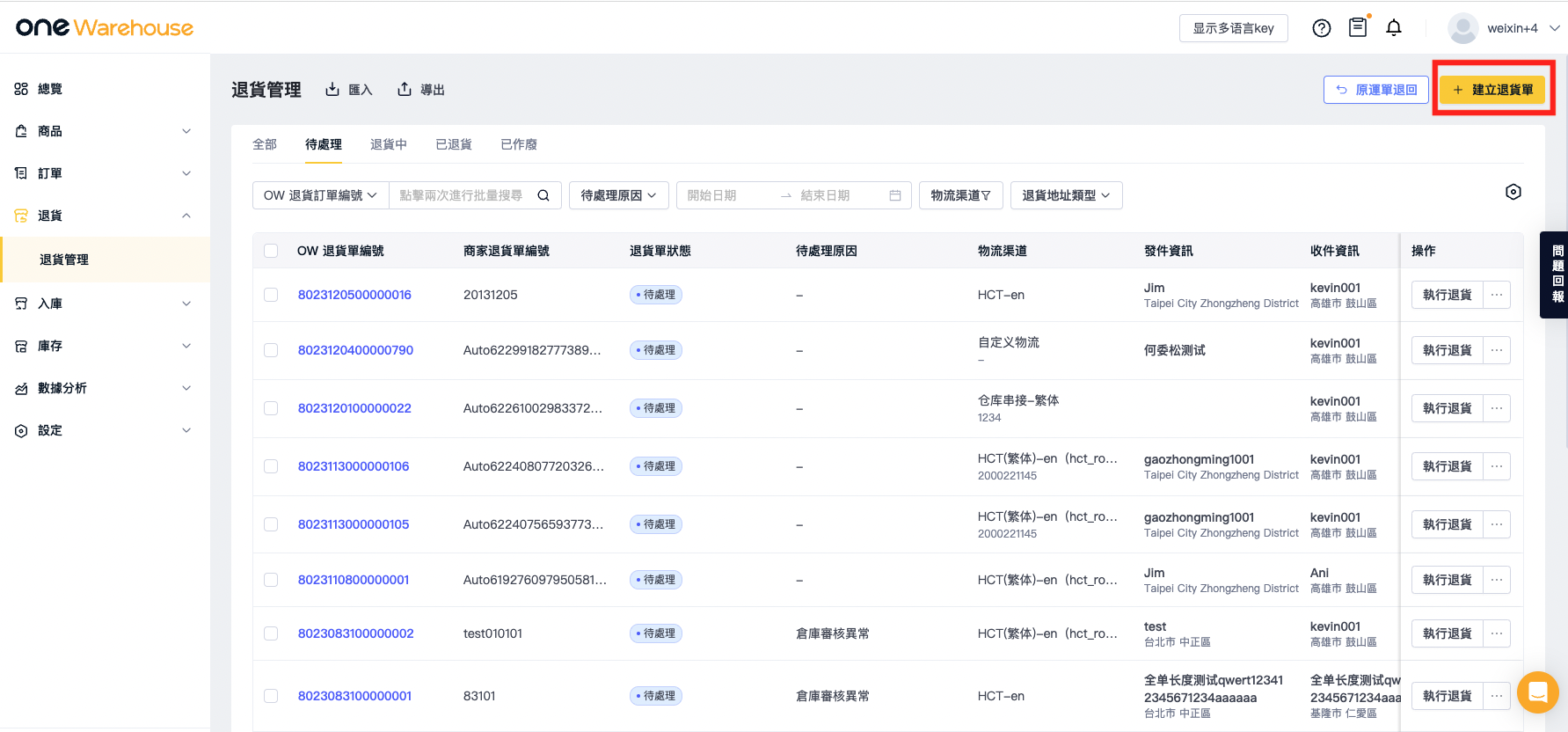Open notifications bell icon
This screenshot has height=732, width=1568.
point(1394,28)
